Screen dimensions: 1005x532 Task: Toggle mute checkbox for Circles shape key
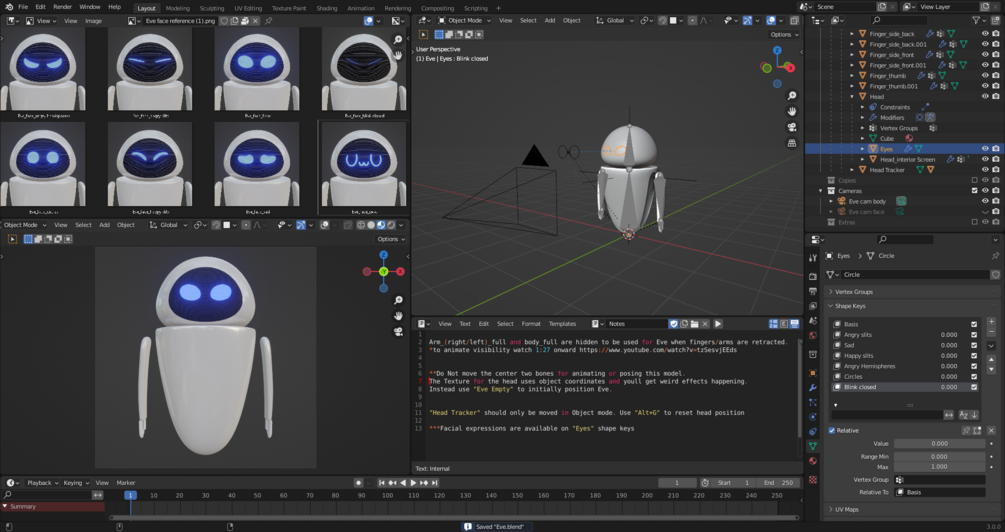tap(974, 376)
